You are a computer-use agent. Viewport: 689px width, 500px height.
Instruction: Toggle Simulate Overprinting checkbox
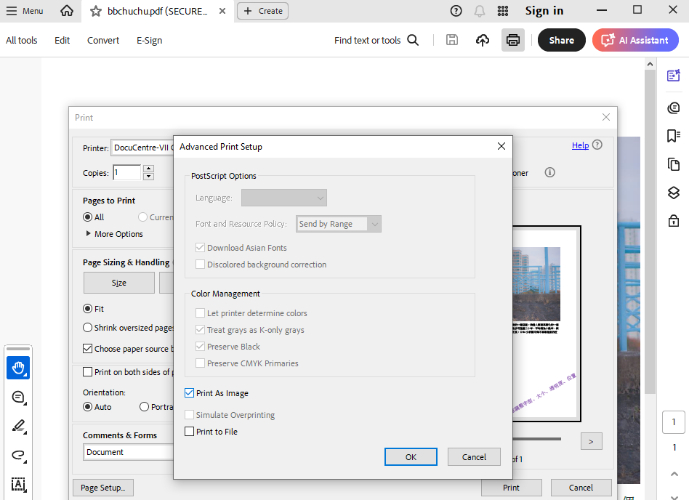click(x=189, y=415)
